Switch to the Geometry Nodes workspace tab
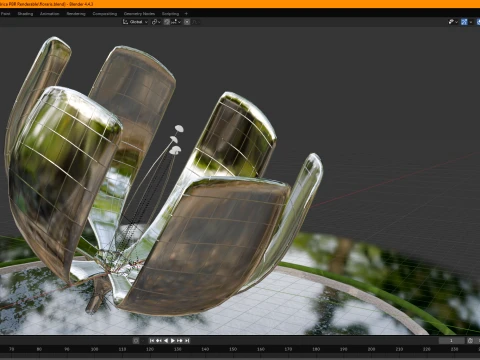This screenshot has width=480, height=360. coord(139,14)
